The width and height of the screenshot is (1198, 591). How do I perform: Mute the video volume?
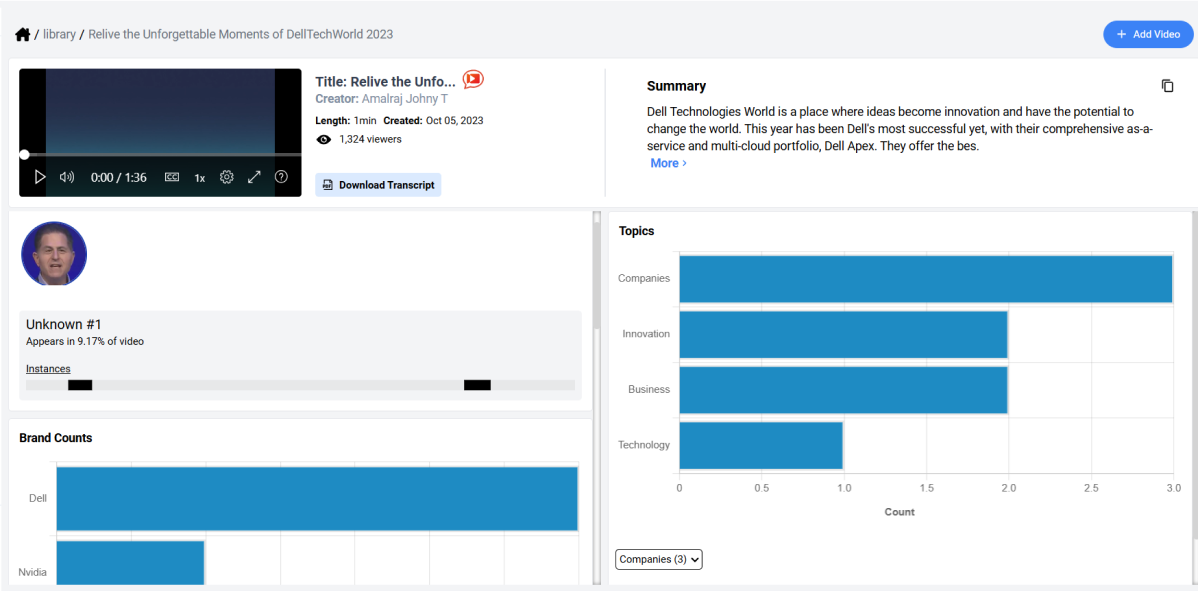[67, 177]
